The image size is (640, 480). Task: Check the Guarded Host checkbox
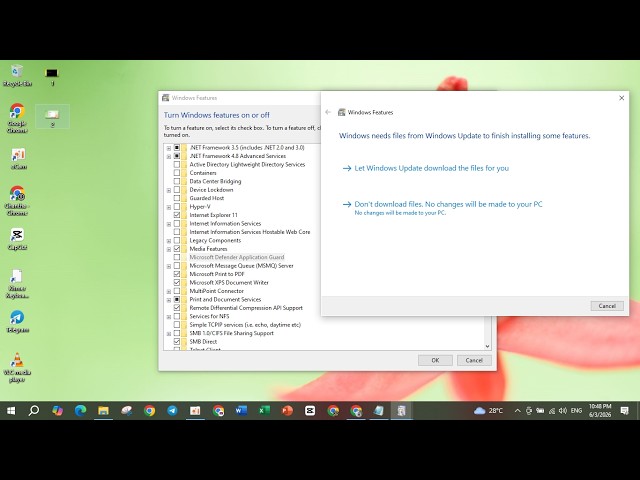[x=177, y=198]
